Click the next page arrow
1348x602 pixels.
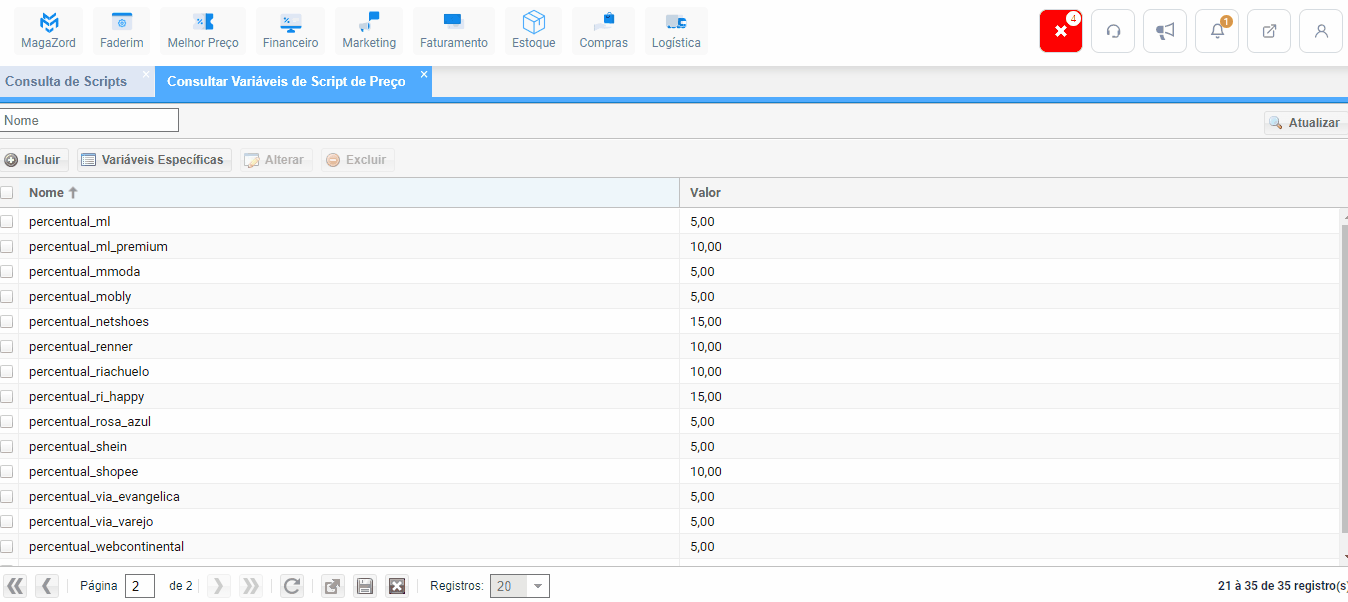[x=218, y=586]
